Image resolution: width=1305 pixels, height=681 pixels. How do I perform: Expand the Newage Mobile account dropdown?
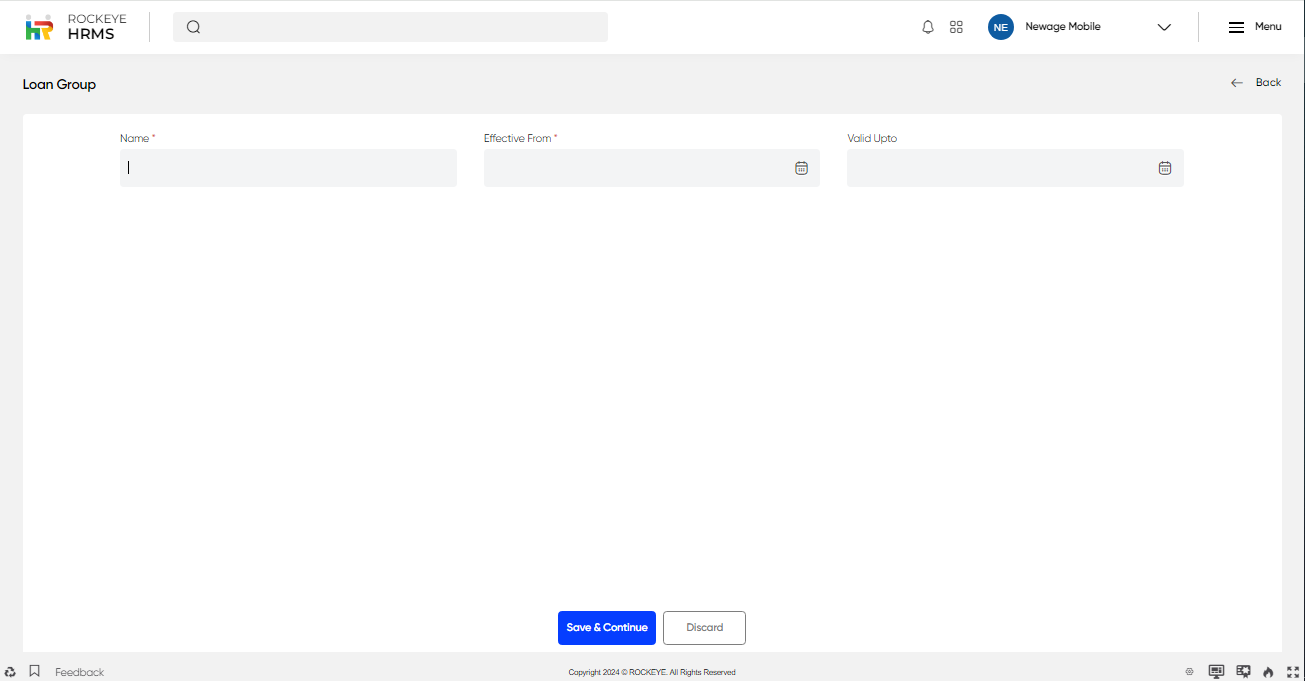(x=1164, y=27)
